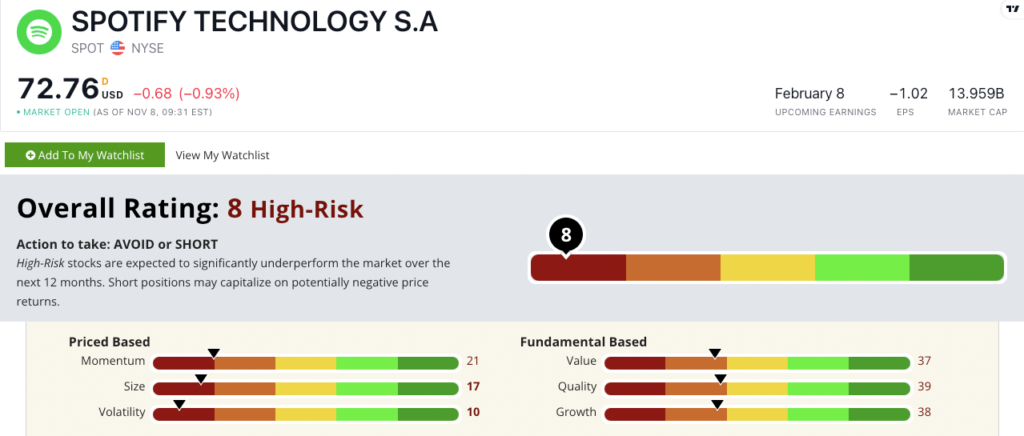Click the Value bar's black triangle marker
This screenshot has height=436, width=1024.
point(715,353)
